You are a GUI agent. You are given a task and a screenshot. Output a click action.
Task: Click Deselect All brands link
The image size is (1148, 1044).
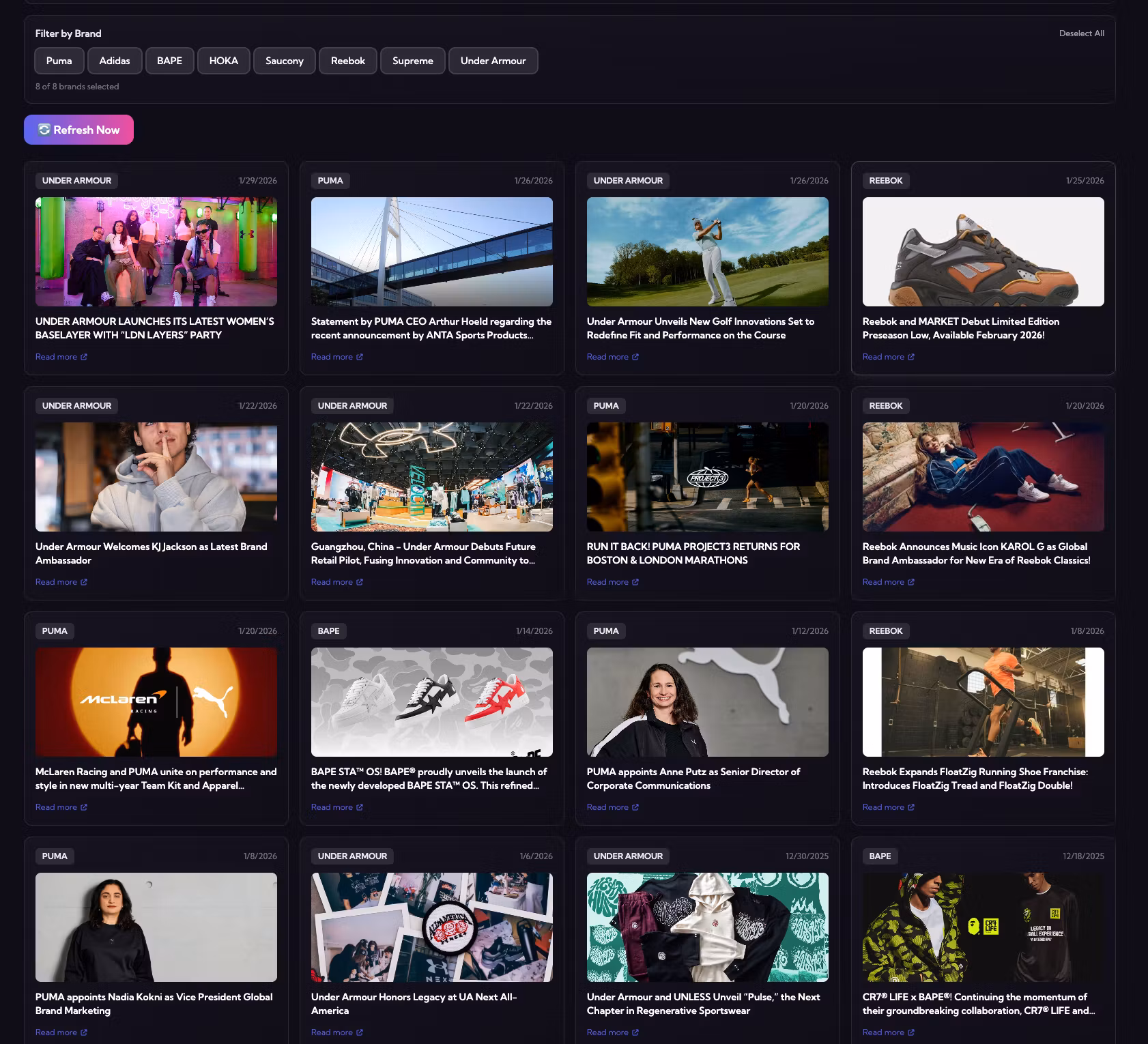click(1081, 33)
